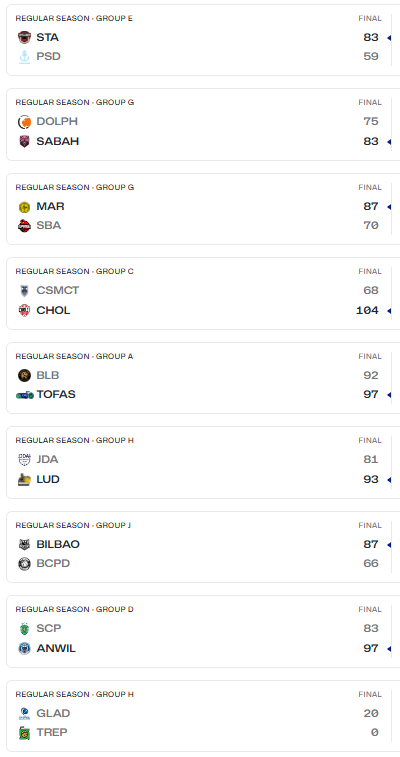Click the 104 score for CHOL
The width and height of the screenshot is (400, 757).
(x=367, y=310)
